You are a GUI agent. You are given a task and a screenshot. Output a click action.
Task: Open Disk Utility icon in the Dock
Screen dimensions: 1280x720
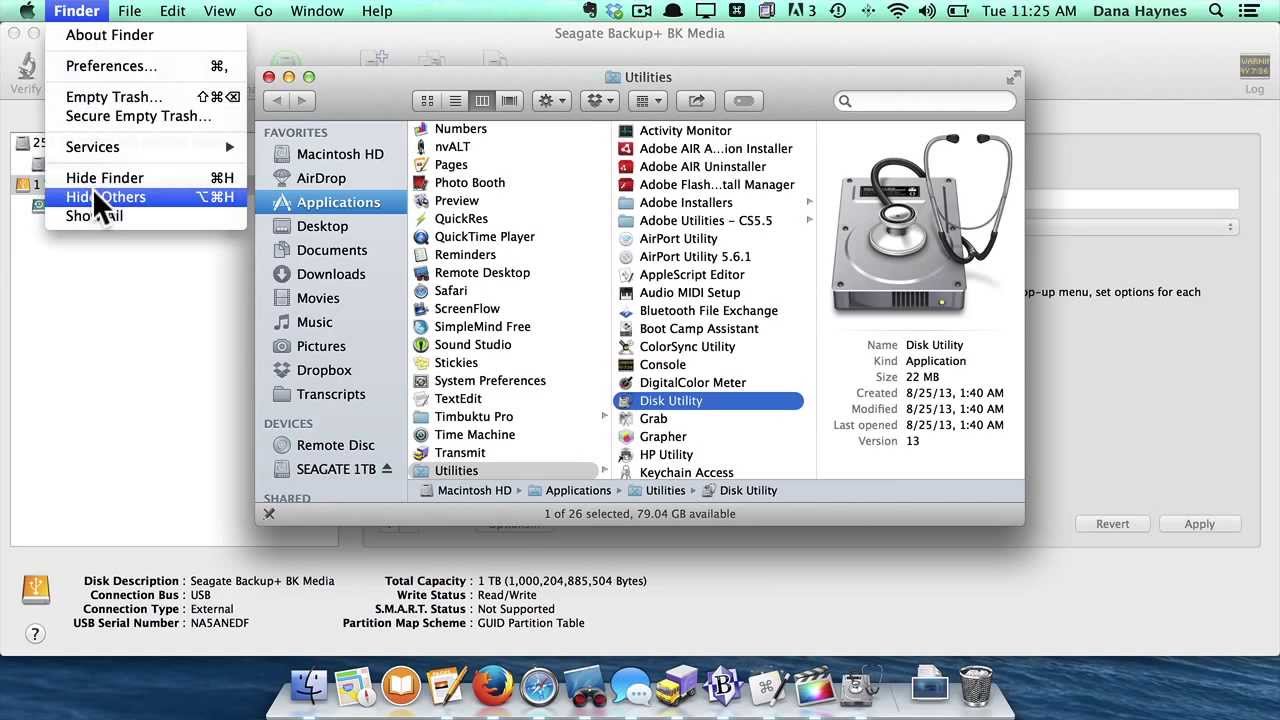pyautogui.click(x=860, y=688)
